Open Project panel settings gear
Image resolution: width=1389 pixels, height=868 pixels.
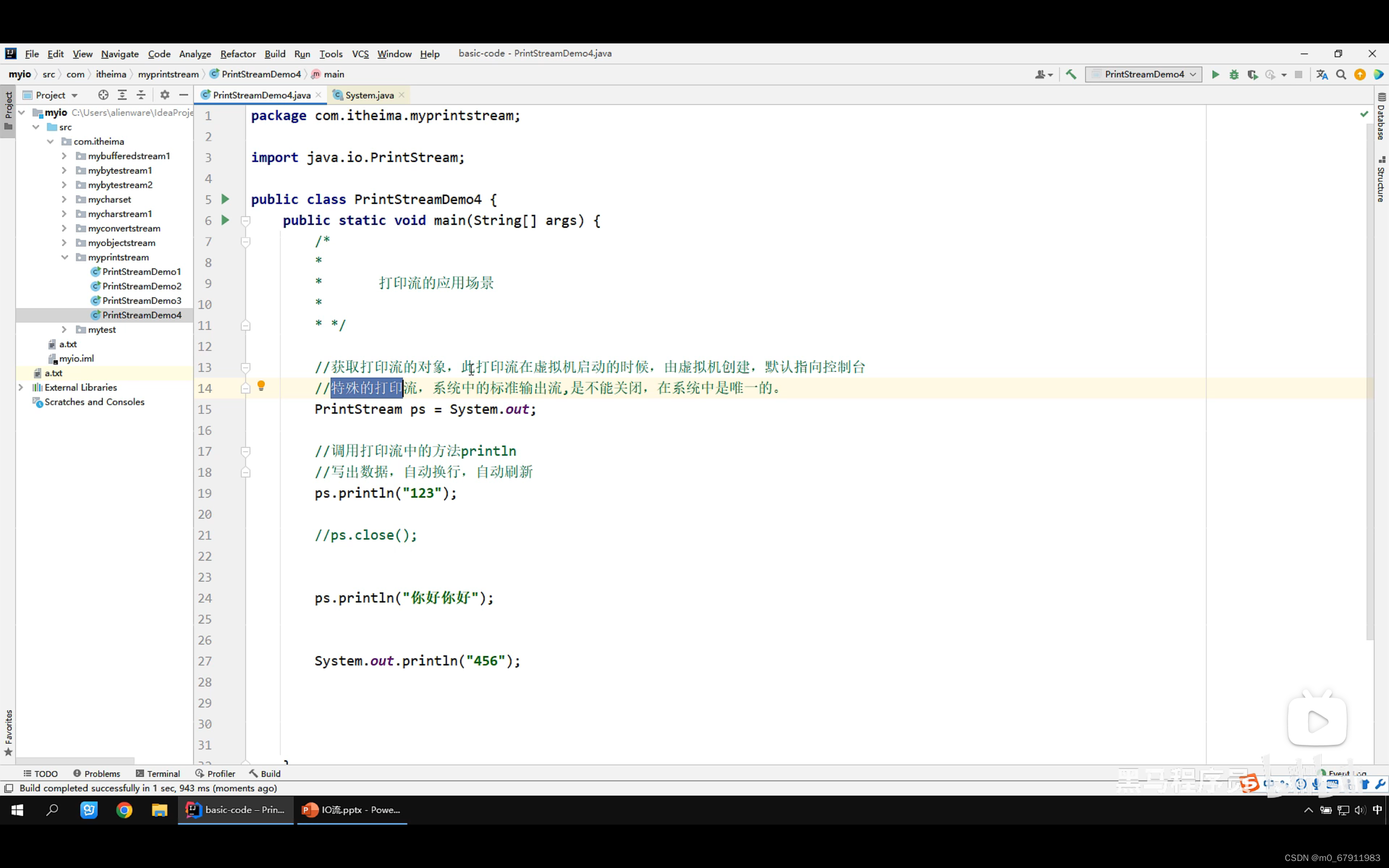165,95
